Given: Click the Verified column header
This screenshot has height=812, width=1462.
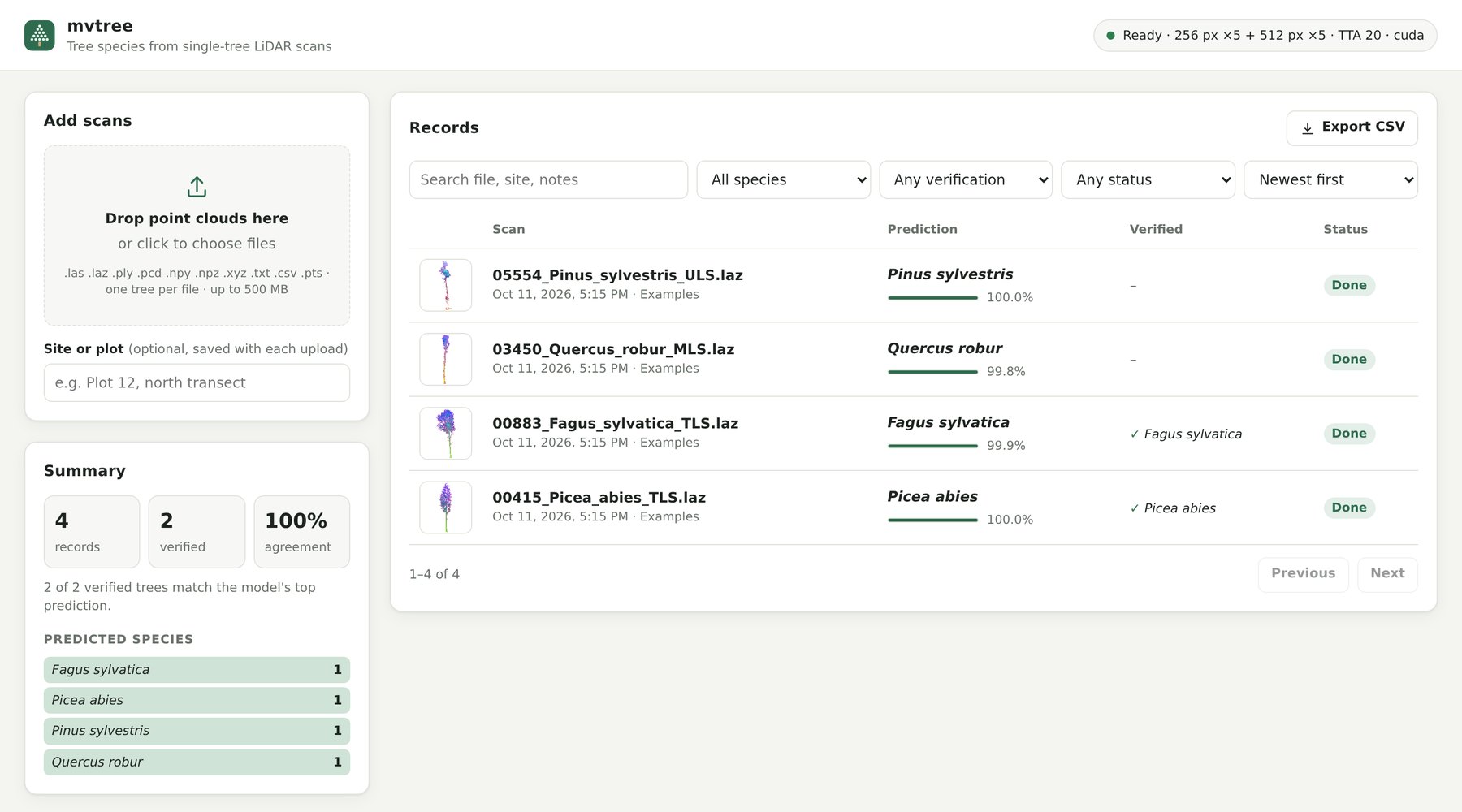Looking at the screenshot, I should point(1156,229).
